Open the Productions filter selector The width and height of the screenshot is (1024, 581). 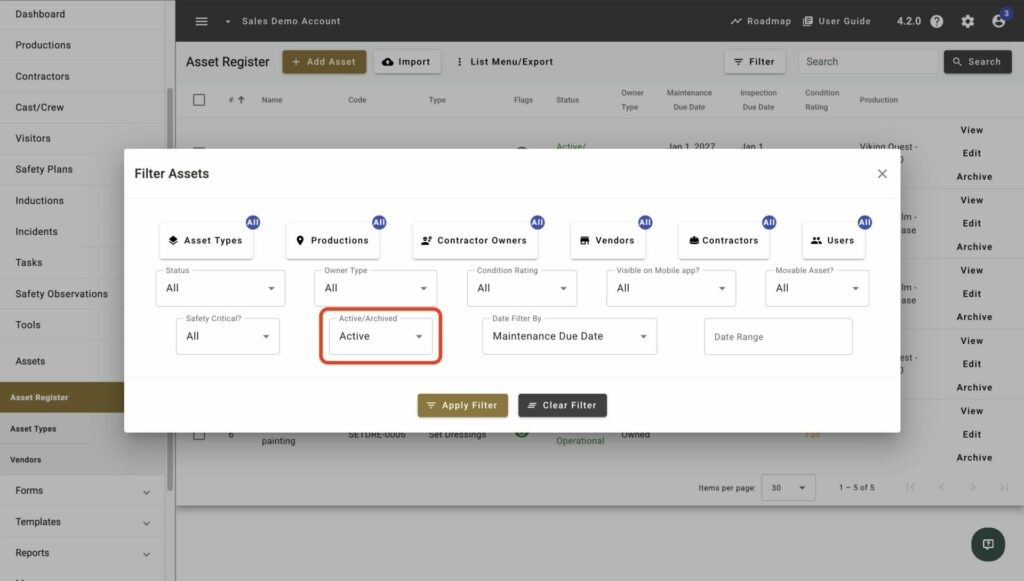tap(333, 240)
